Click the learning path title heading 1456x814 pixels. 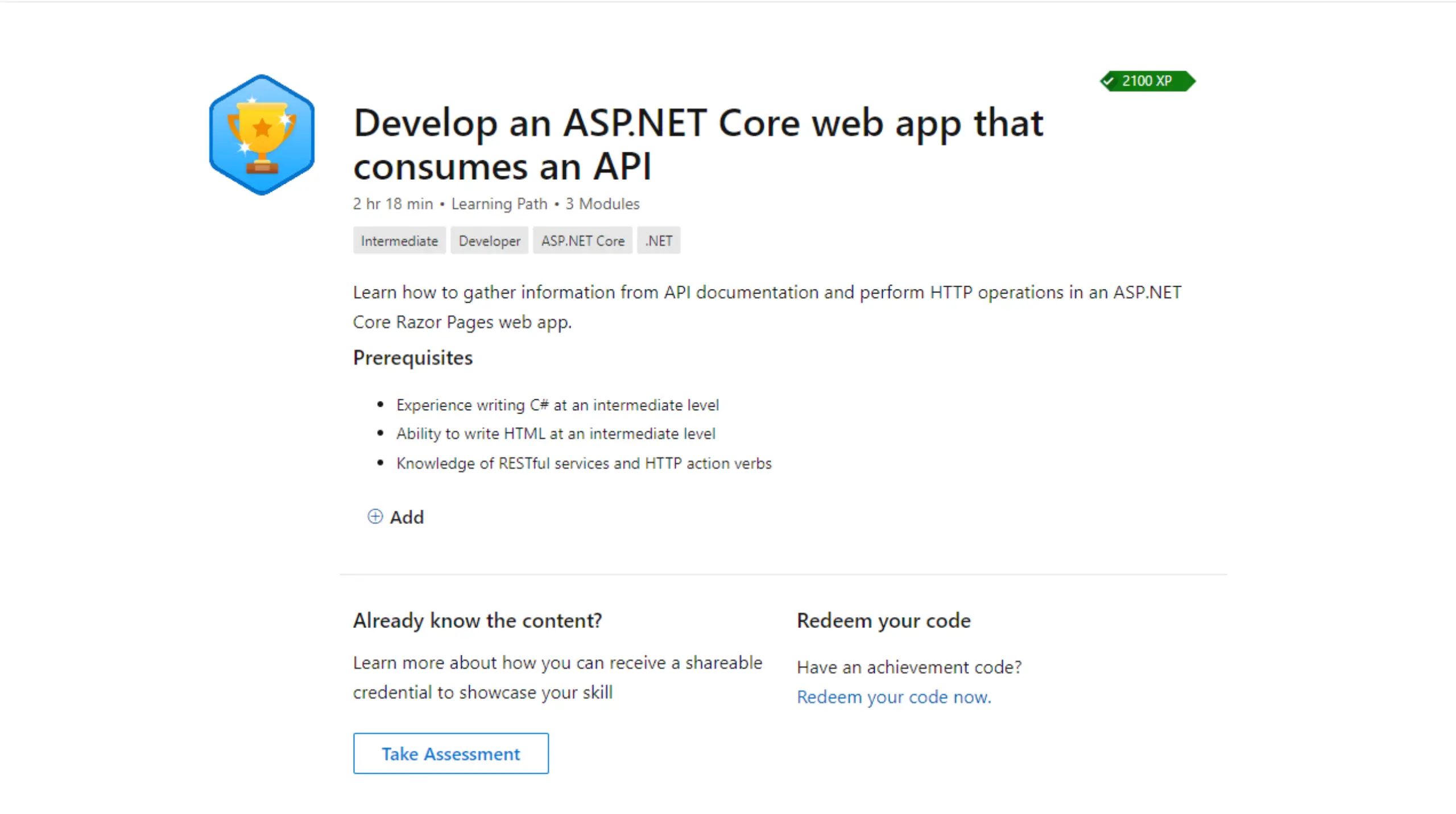(698, 144)
